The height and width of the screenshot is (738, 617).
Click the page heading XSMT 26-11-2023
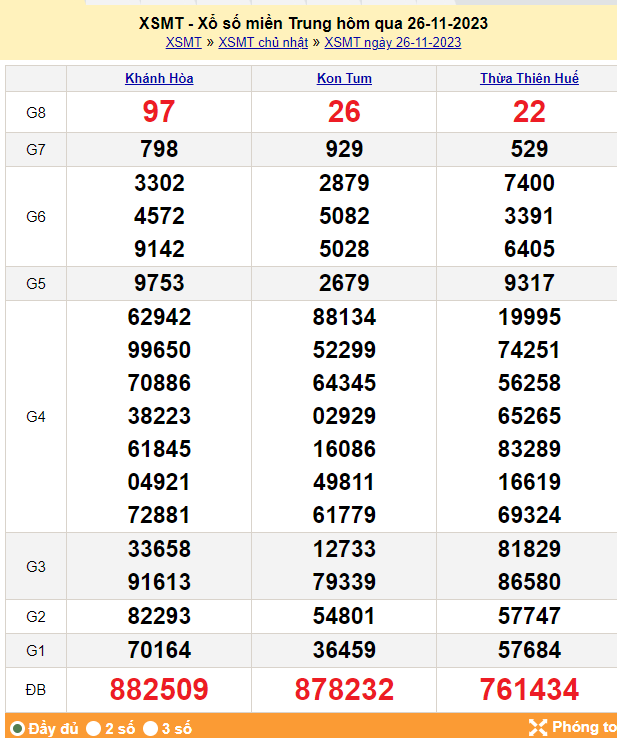[x=314, y=23]
